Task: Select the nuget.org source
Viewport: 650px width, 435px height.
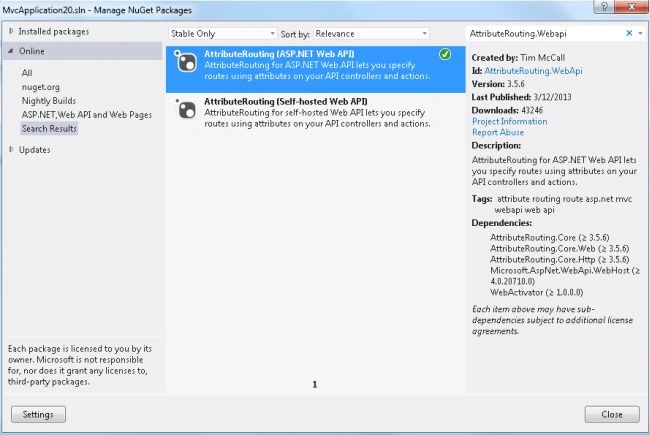Action: click(x=41, y=87)
